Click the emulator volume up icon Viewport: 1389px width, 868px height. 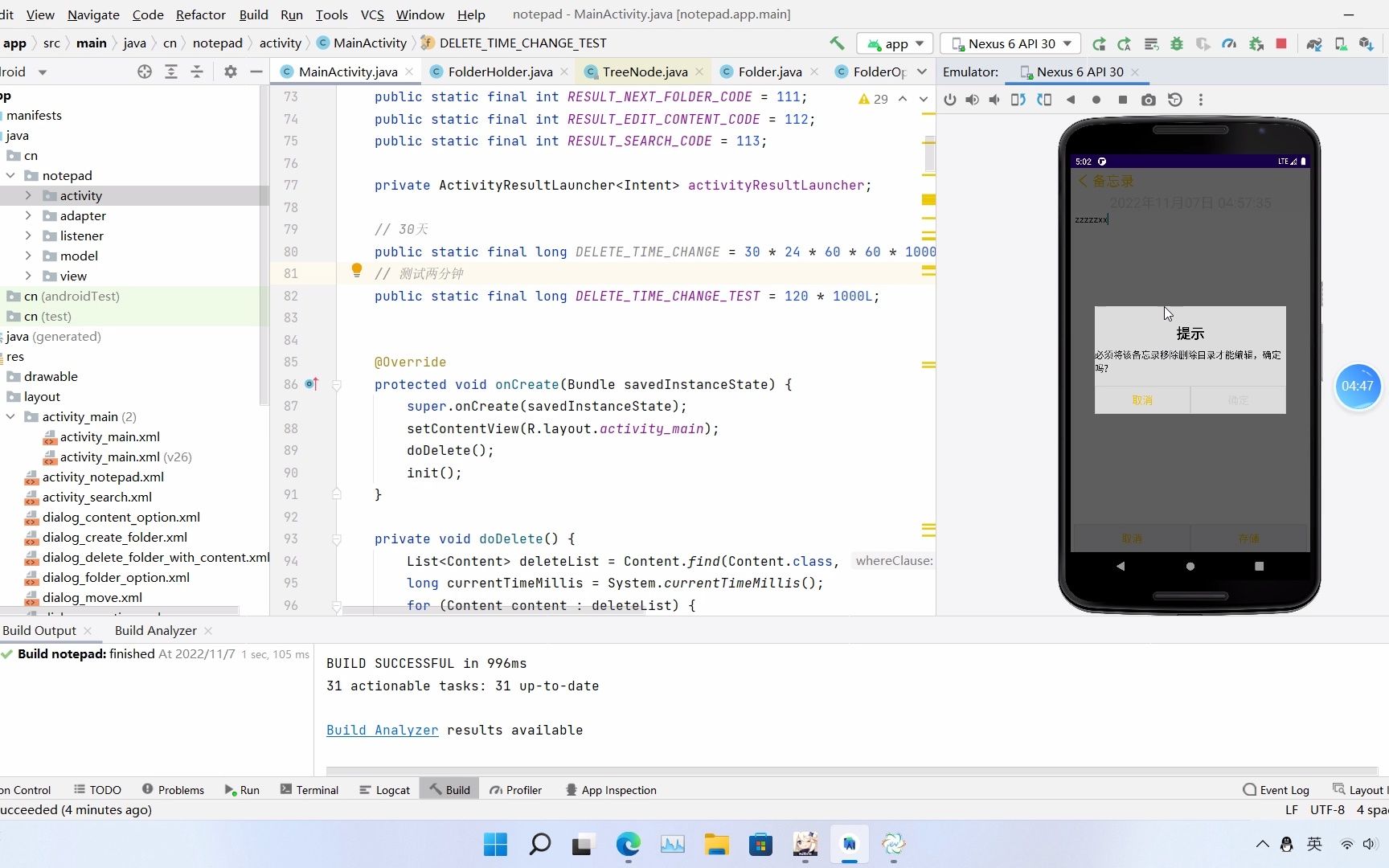pyautogui.click(x=973, y=100)
